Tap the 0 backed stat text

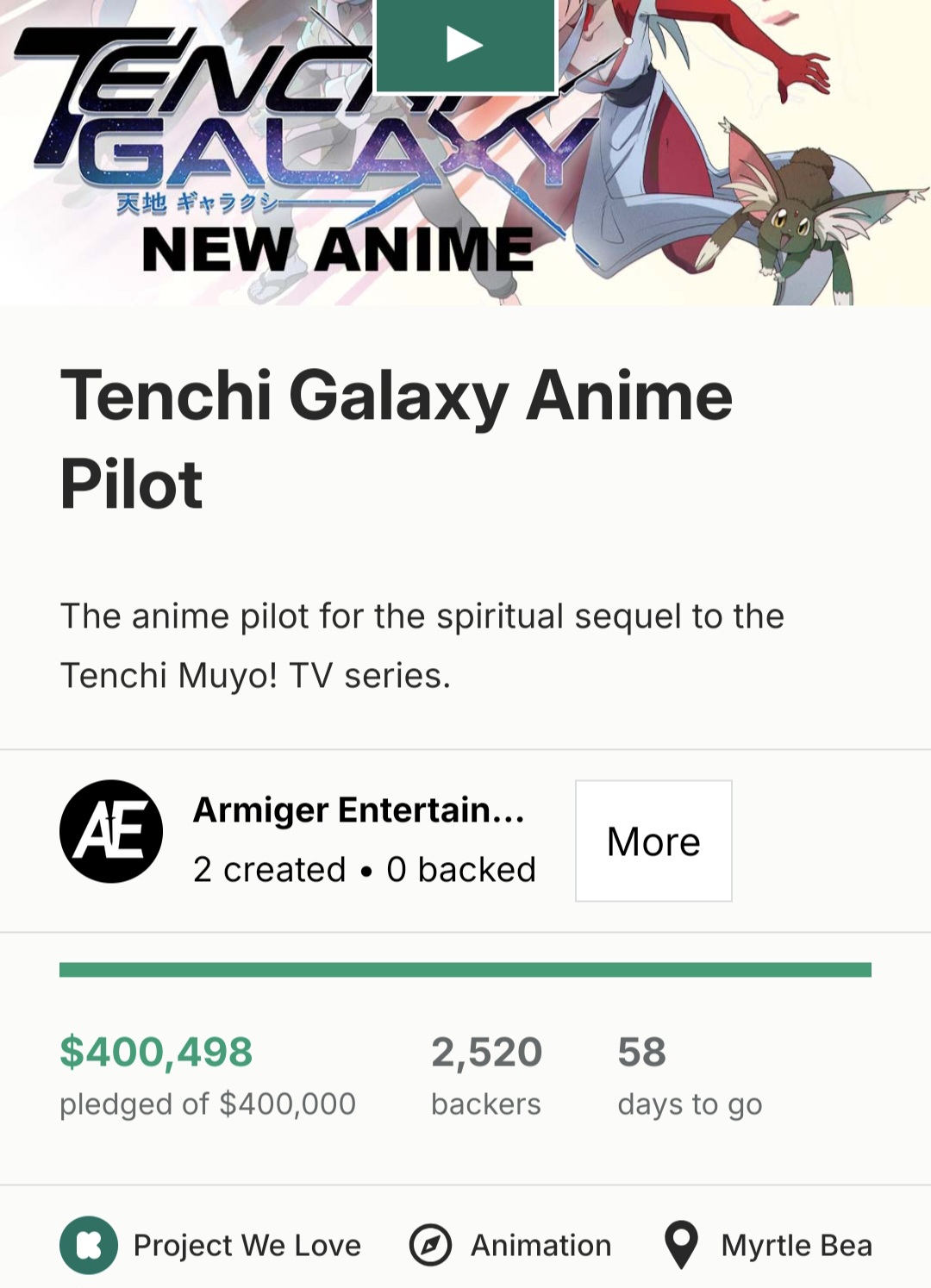(461, 870)
